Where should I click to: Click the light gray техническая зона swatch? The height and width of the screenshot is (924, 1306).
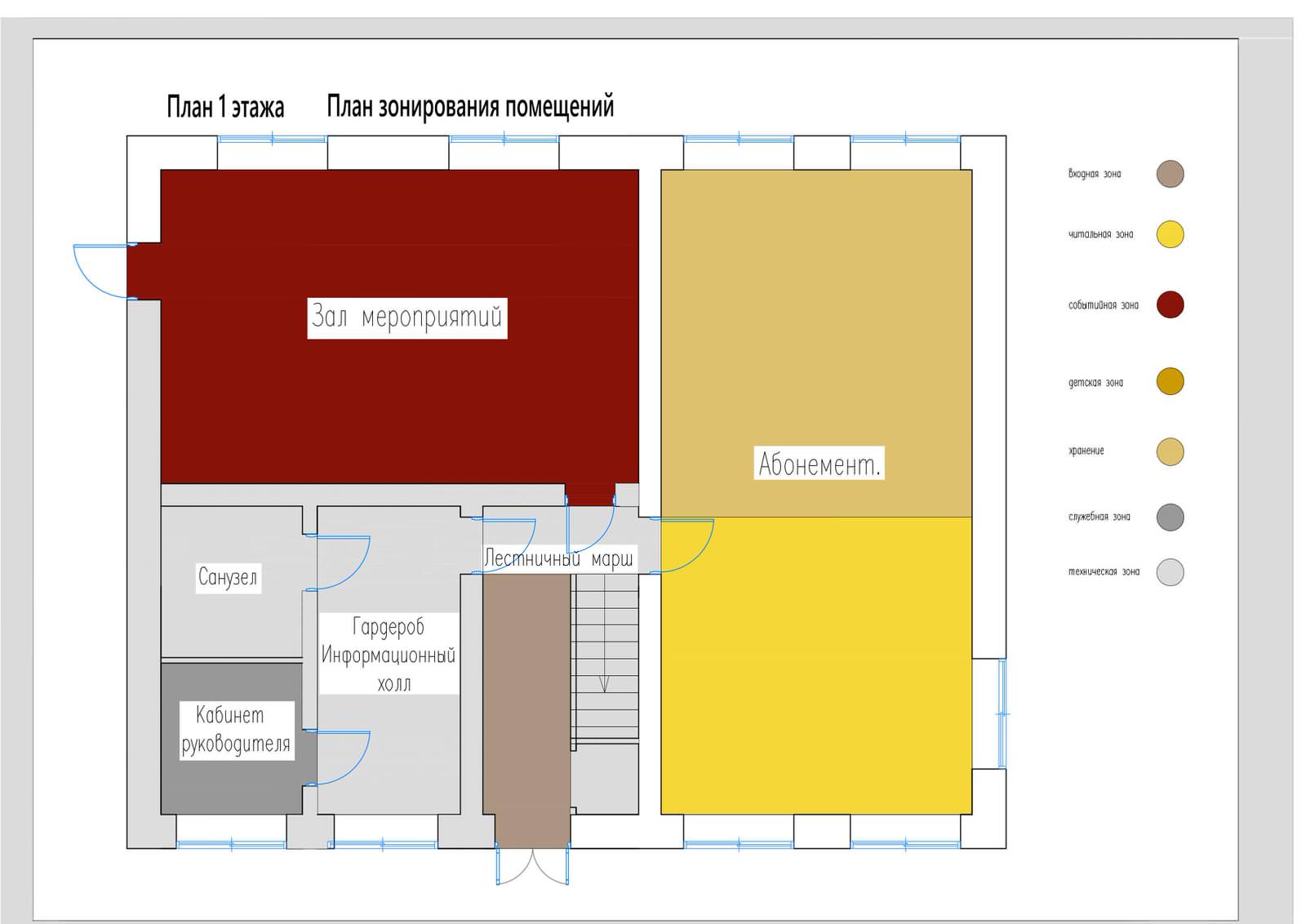point(1170,572)
